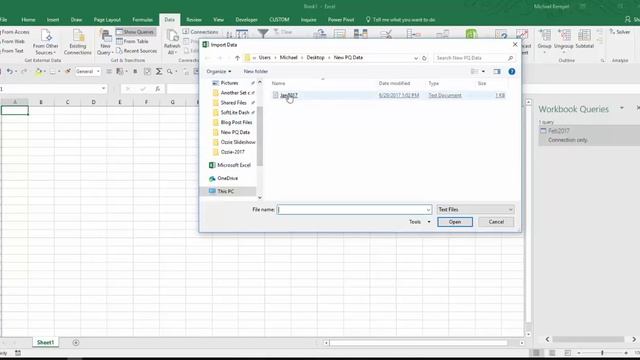Close the Import Data dialog
Image resolution: width=640 pixels, height=360 pixels.
pos(515,44)
